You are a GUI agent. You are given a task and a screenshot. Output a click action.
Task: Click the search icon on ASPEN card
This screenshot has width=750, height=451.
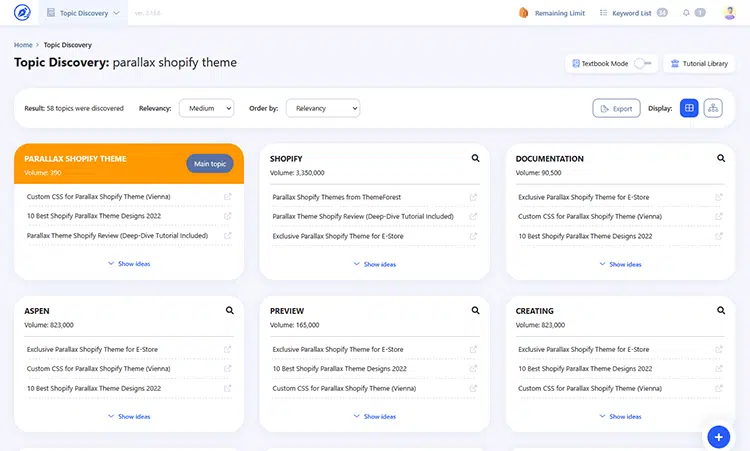(x=230, y=310)
